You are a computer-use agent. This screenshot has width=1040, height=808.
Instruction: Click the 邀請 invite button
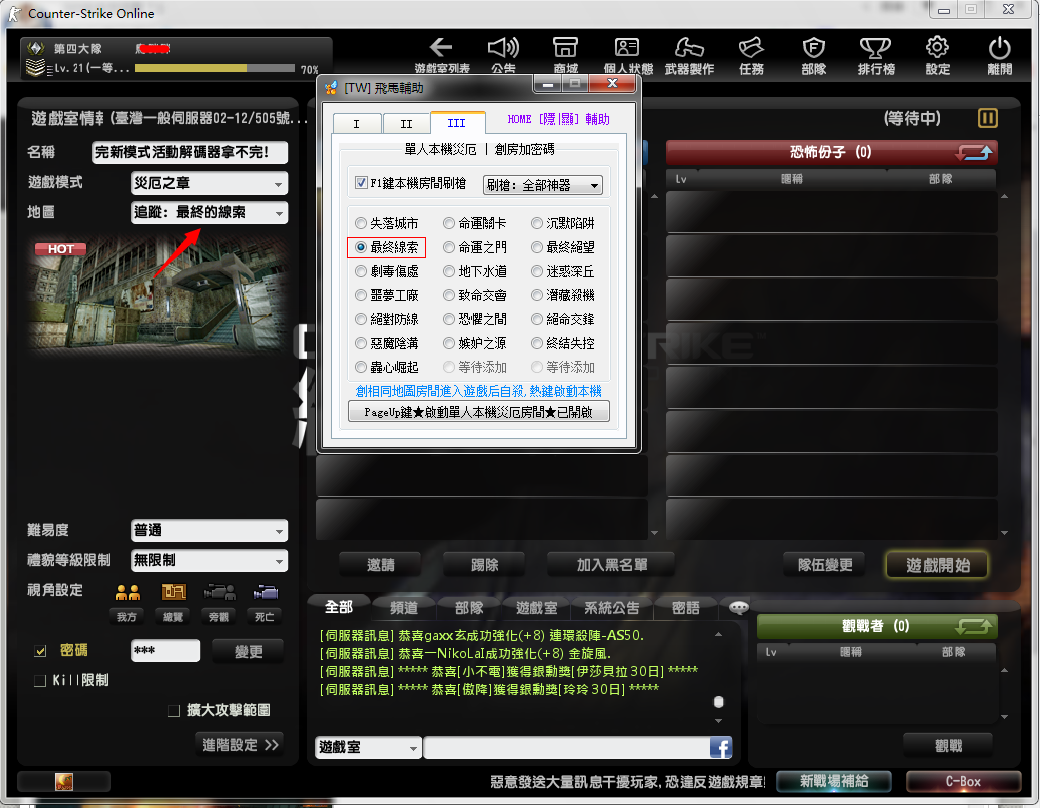click(x=380, y=565)
